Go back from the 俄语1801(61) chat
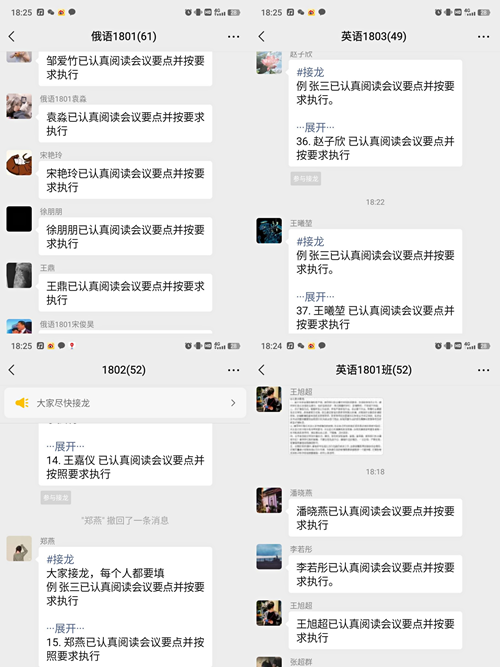The height and width of the screenshot is (667, 500). click(x=11, y=37)
